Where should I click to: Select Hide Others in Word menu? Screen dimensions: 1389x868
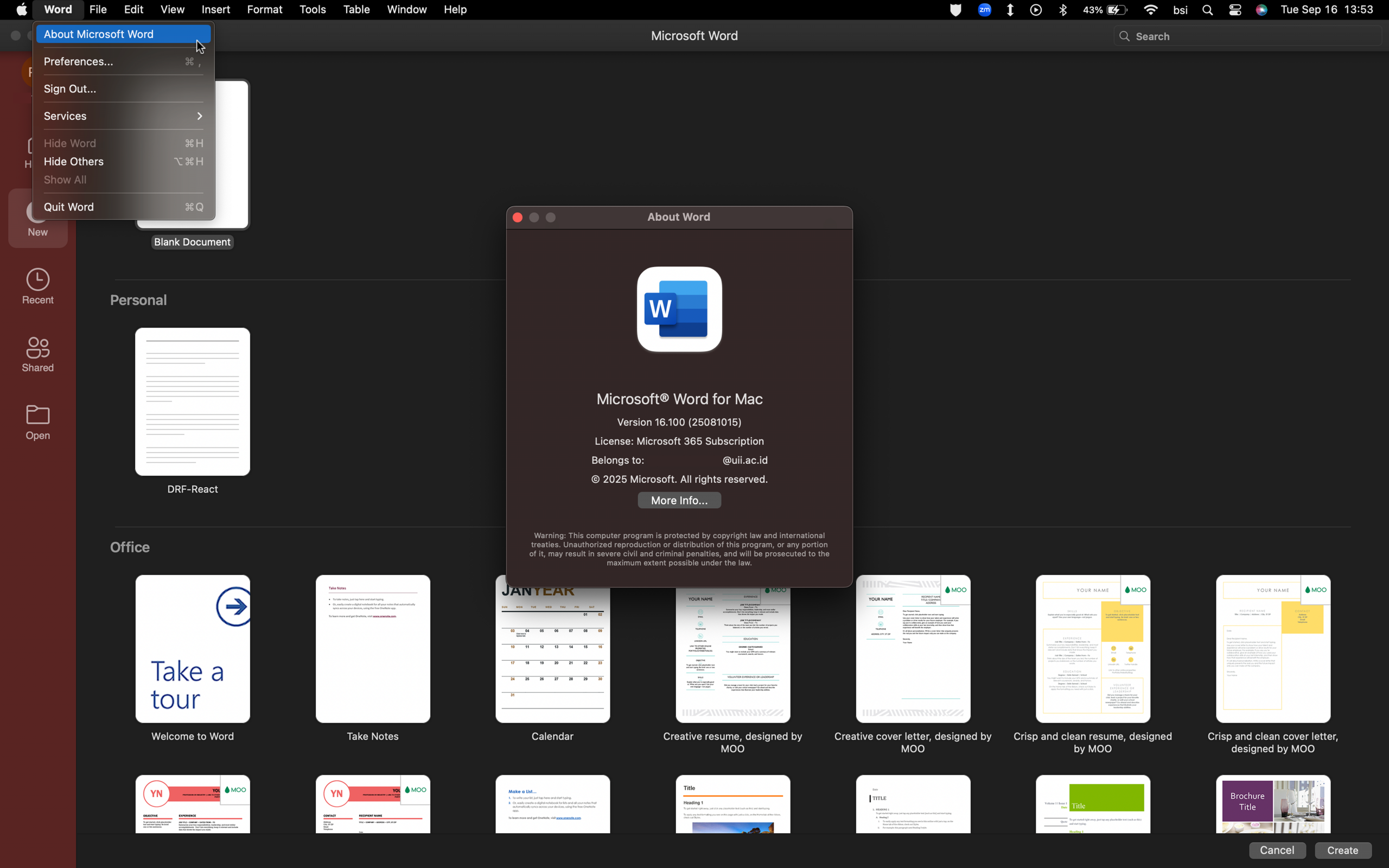[123, 161]
